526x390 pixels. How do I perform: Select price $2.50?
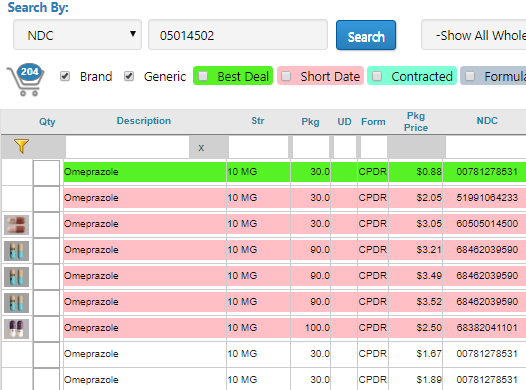pyautogui.click(x=429, y=327)
